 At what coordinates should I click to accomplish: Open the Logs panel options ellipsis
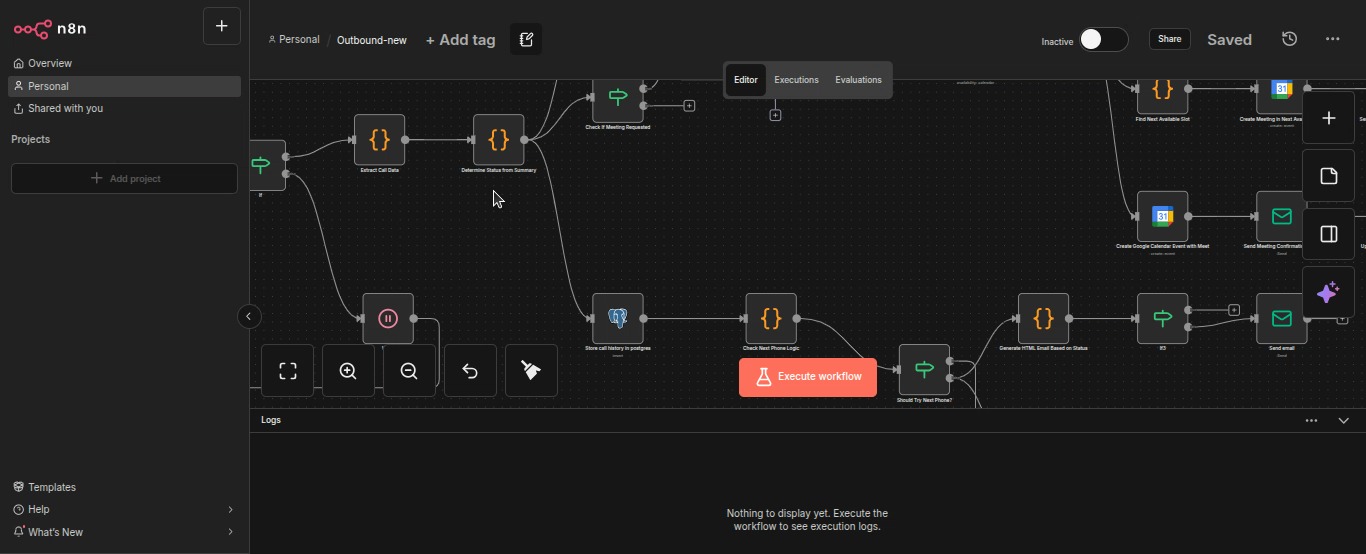tap(1311, 421)
